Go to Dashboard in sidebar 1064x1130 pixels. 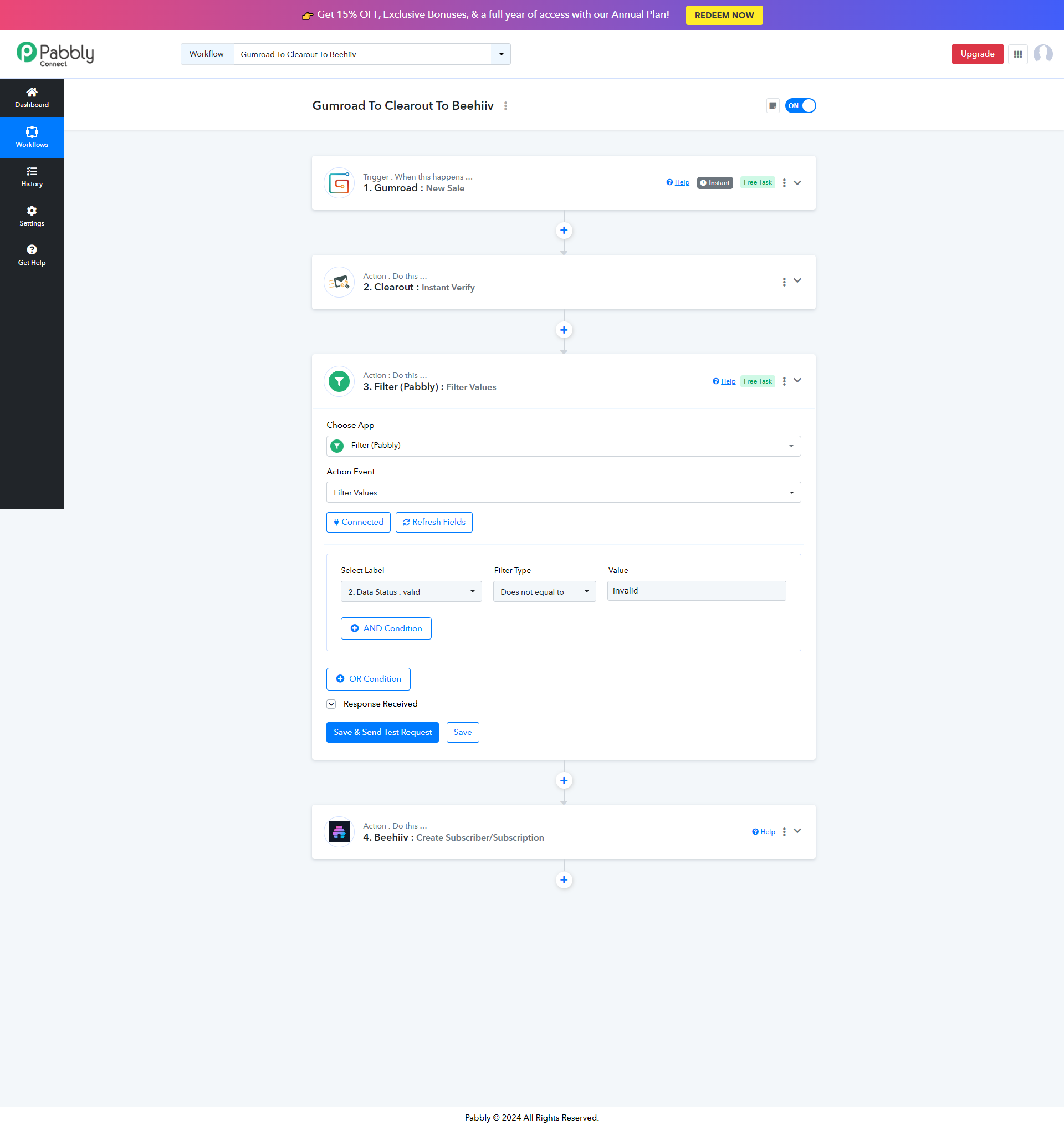pyautogui.click(x=32, y=98)
